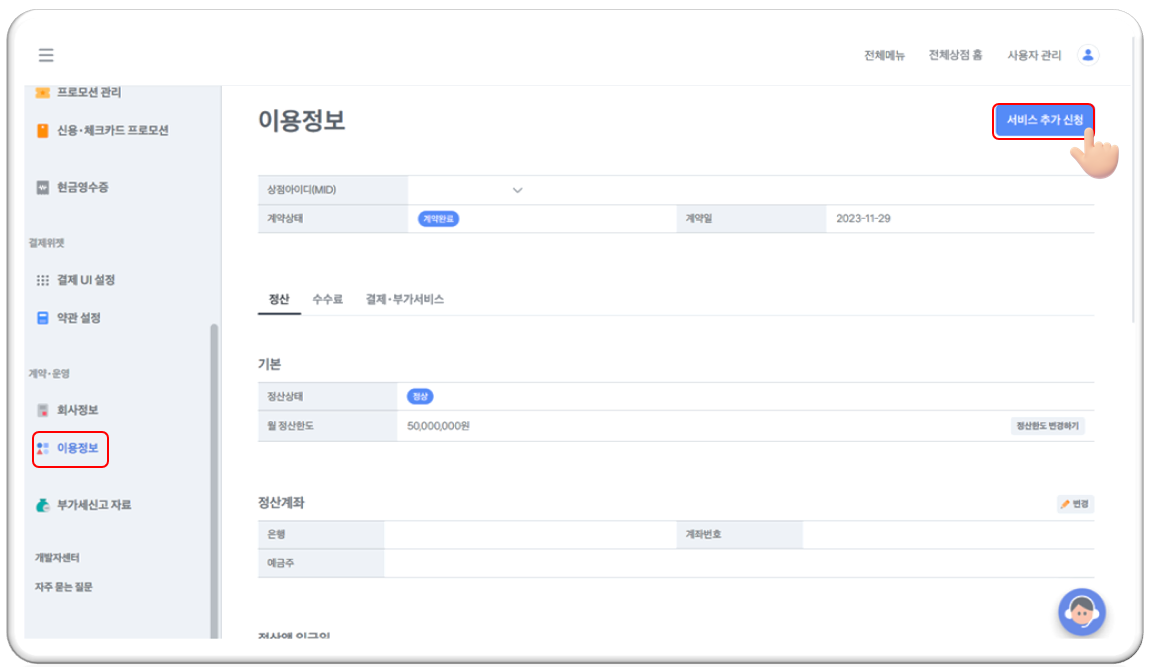Open 결제 UI 설정 grid icon
The height and width of the screenshot is (667, 1155).
[x=42, y=280]
